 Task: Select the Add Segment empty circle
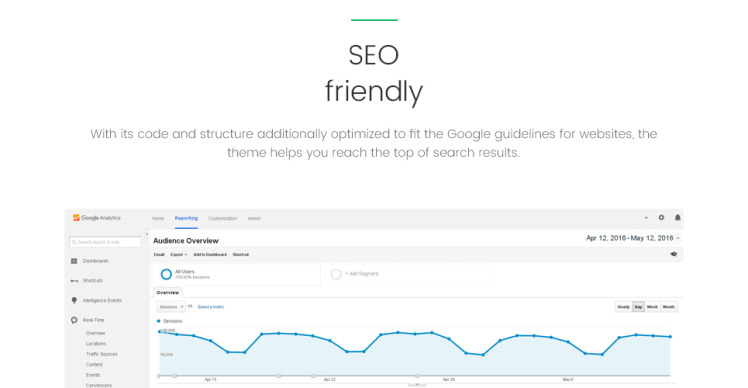coord(336,274)
